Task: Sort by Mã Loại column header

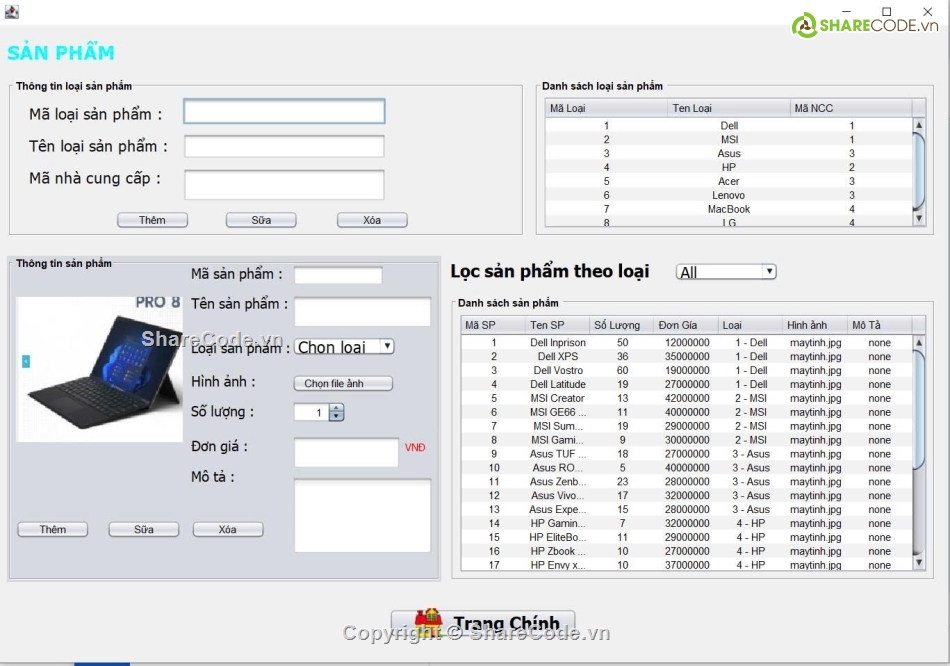Action: click(606, 108)
